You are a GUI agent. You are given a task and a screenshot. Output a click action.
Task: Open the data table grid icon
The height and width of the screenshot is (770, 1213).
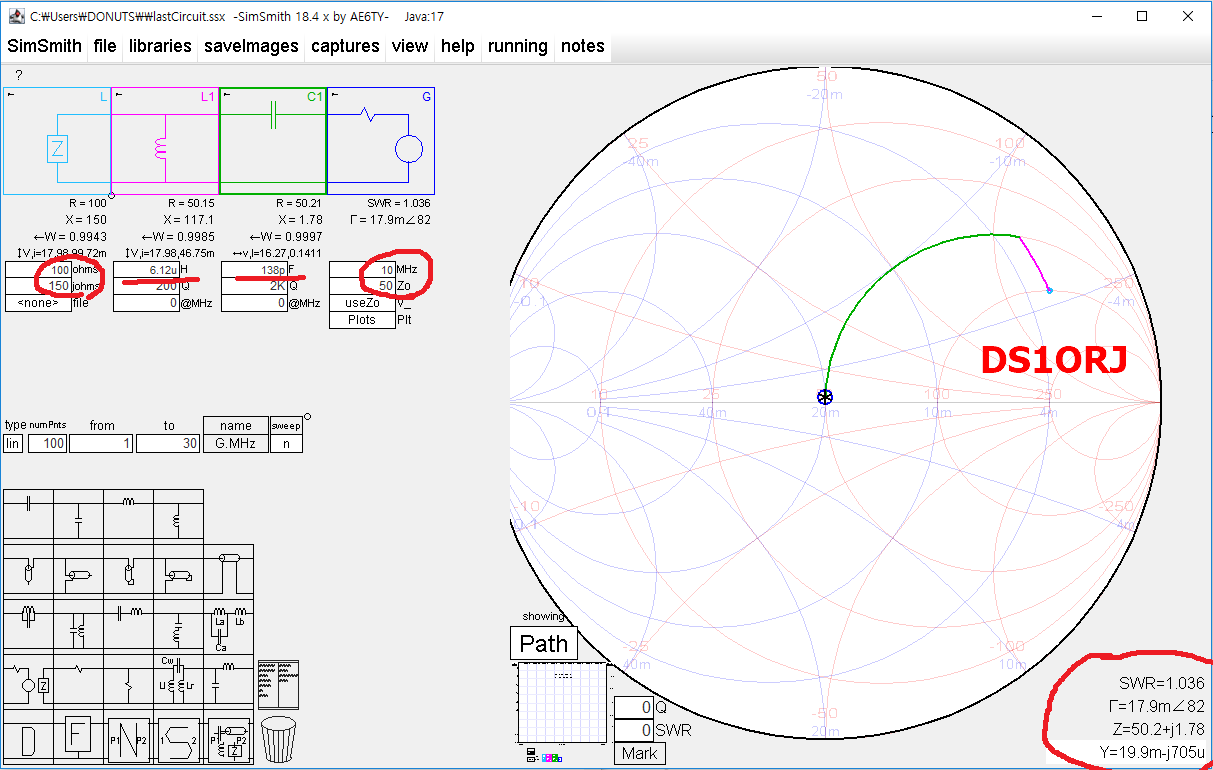click(278, 684)
